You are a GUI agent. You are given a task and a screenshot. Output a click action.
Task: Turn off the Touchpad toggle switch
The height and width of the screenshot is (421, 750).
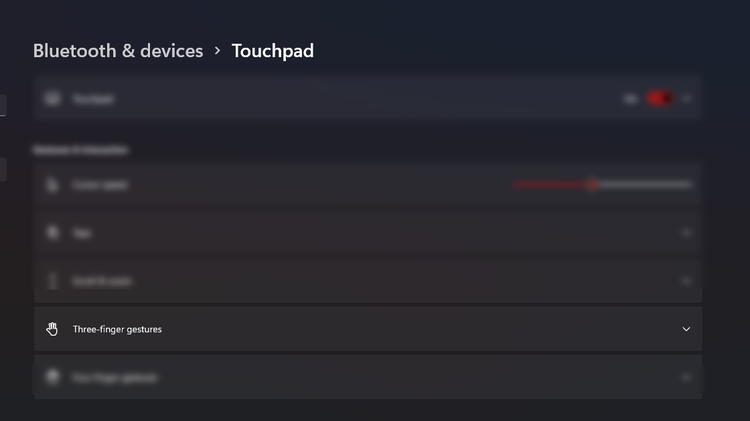pos(659,99)
